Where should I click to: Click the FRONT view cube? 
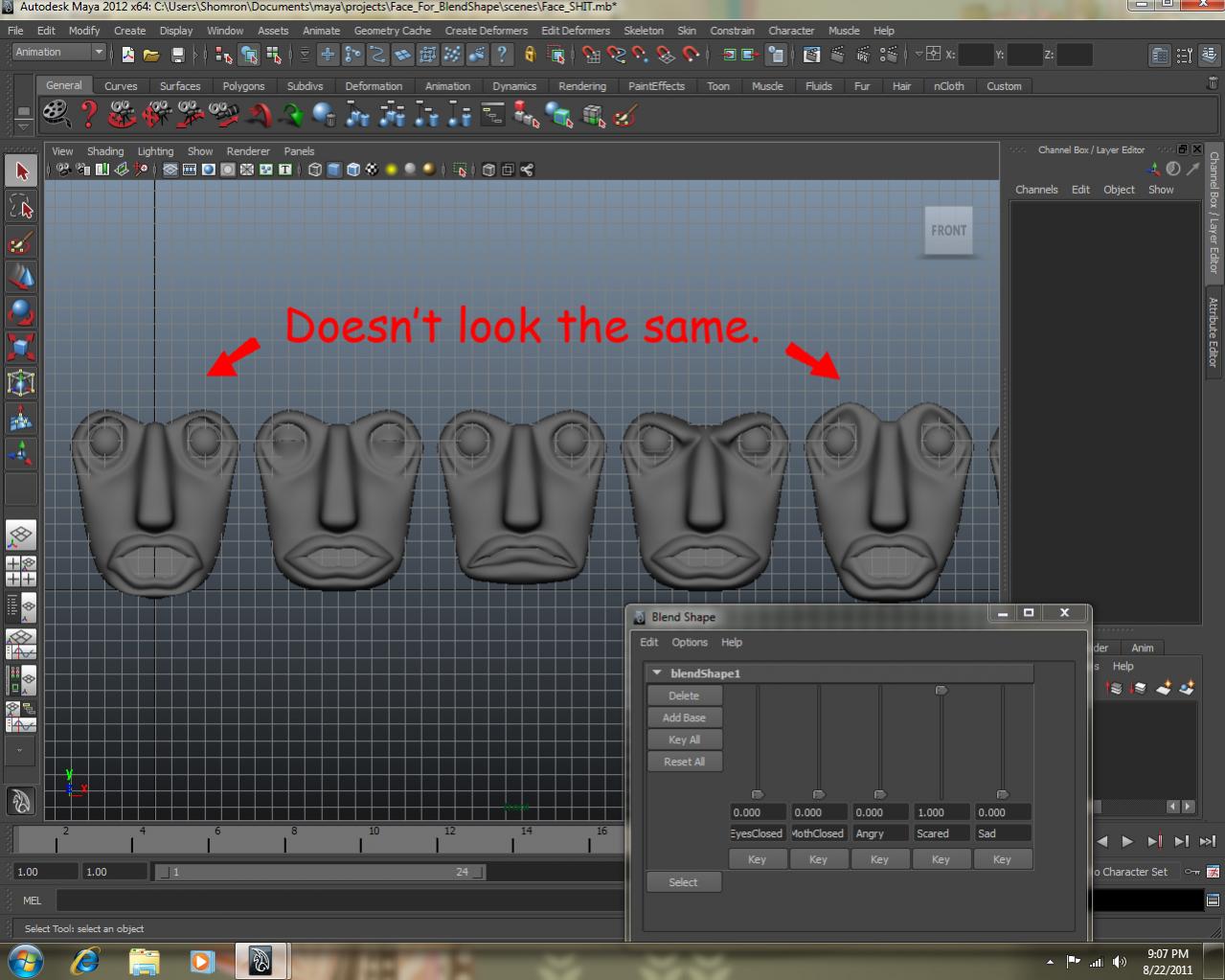click(948, 231)
